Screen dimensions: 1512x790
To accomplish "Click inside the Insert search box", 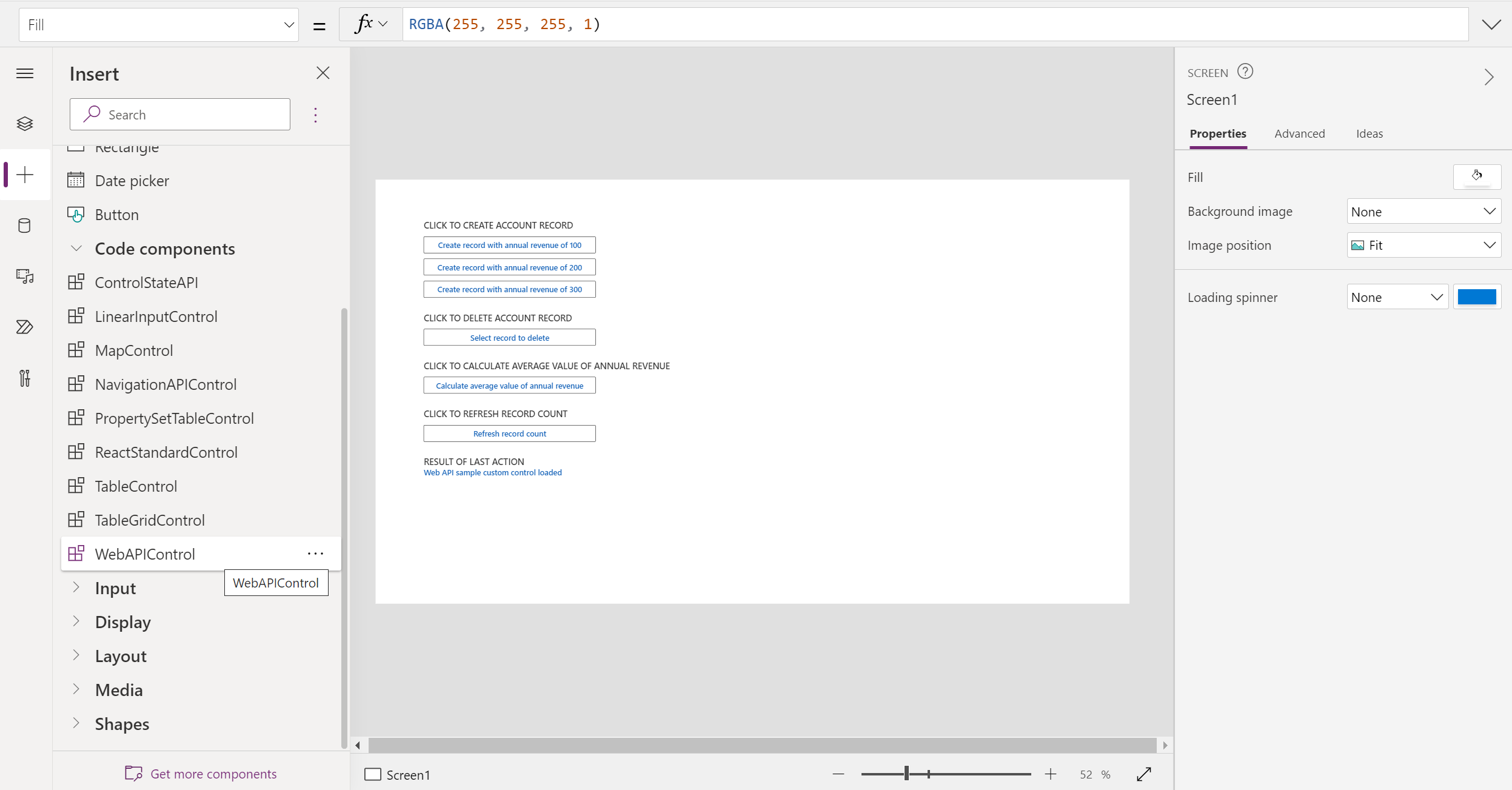I will pos(179,114).
